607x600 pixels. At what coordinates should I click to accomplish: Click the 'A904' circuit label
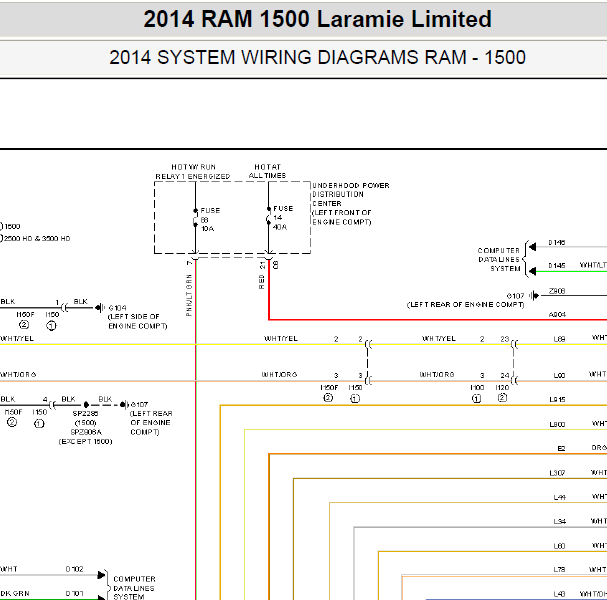(557, 315)
